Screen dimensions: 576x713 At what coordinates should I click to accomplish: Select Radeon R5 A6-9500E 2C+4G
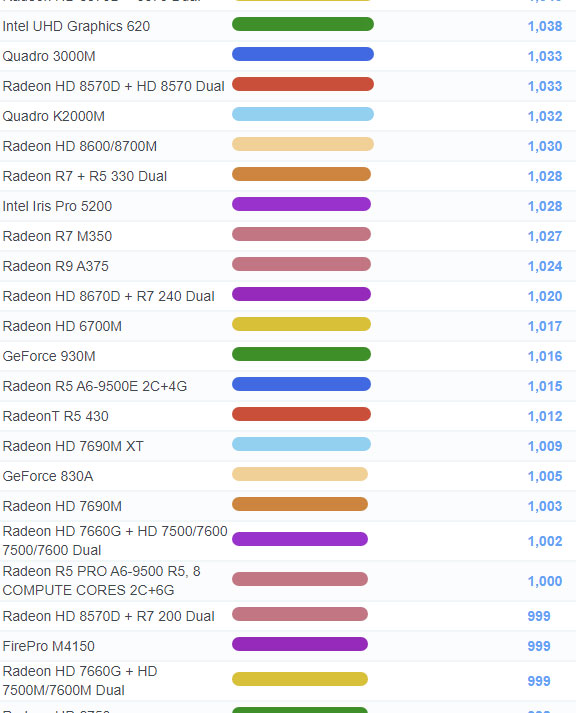tap(95, 387)
